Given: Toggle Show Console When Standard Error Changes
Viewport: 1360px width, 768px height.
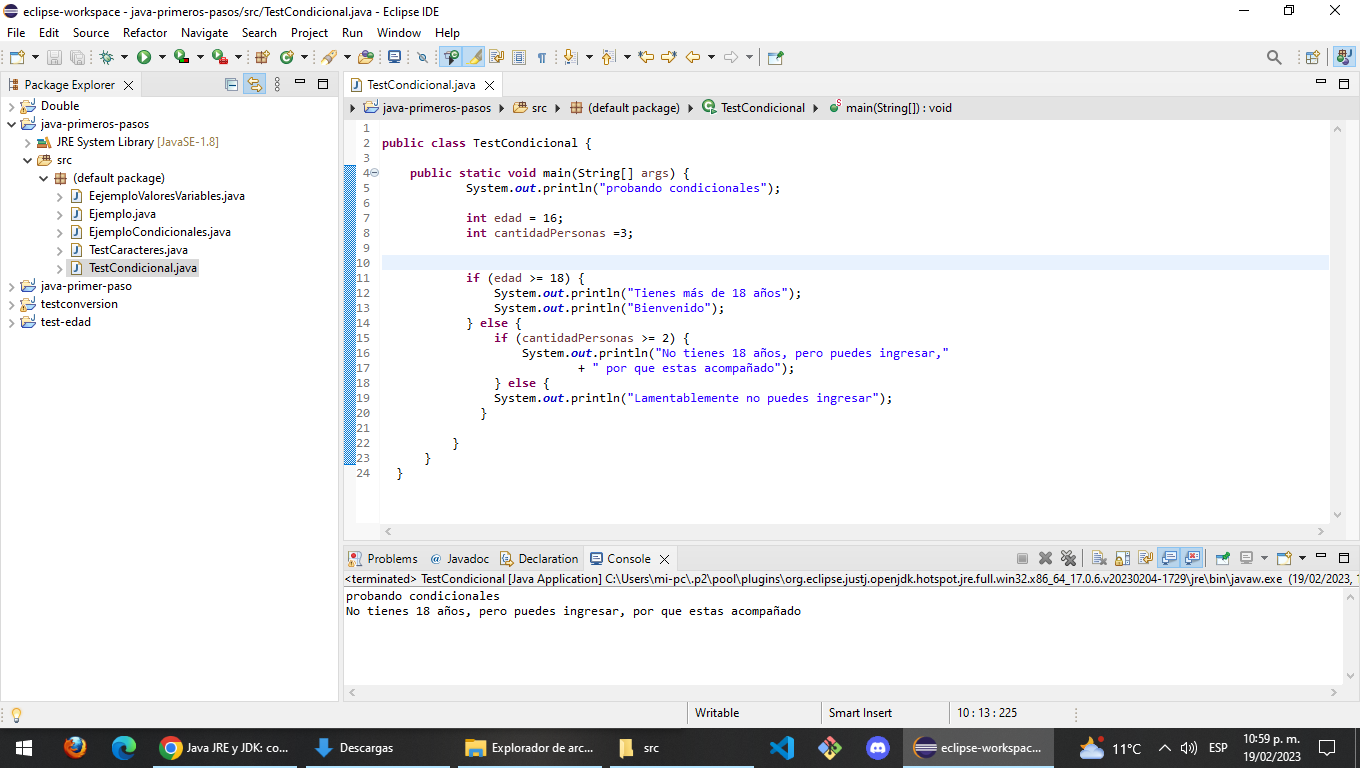Looking at the screenshot, I should [x=1192, y=559].
